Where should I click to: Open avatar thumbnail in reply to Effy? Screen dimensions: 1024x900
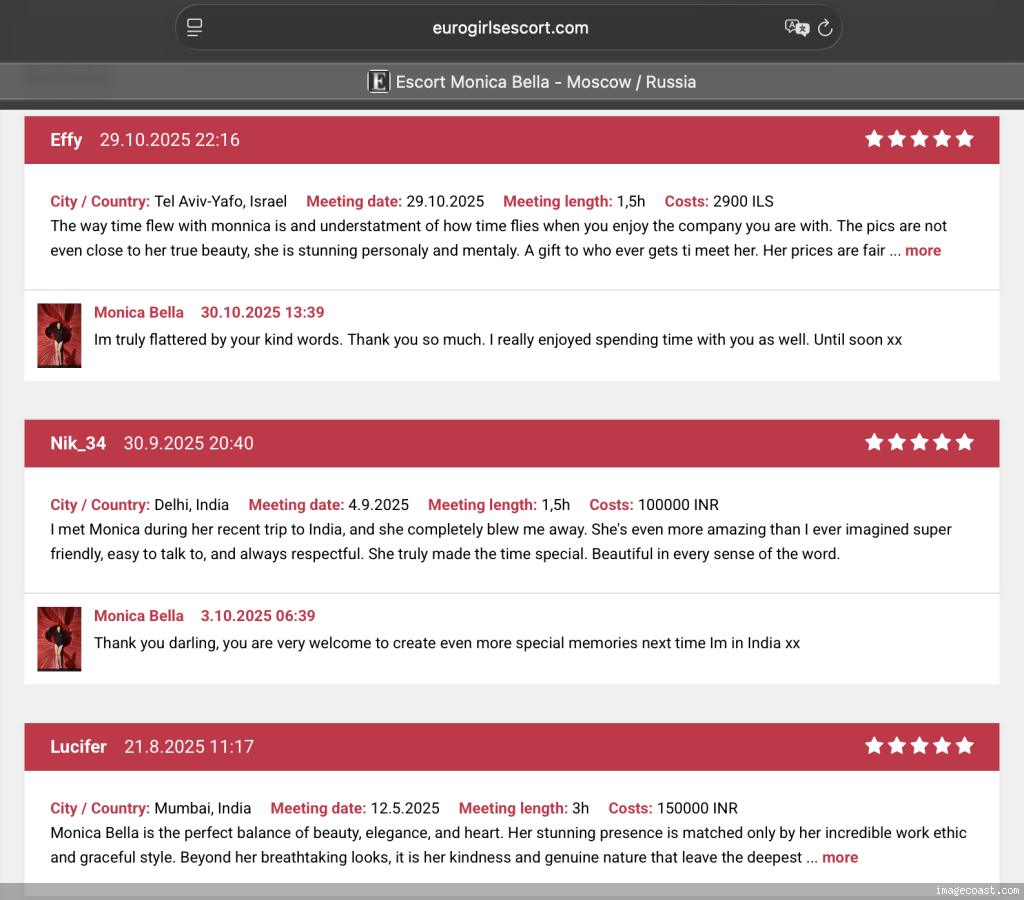click(x=59, y=336)
